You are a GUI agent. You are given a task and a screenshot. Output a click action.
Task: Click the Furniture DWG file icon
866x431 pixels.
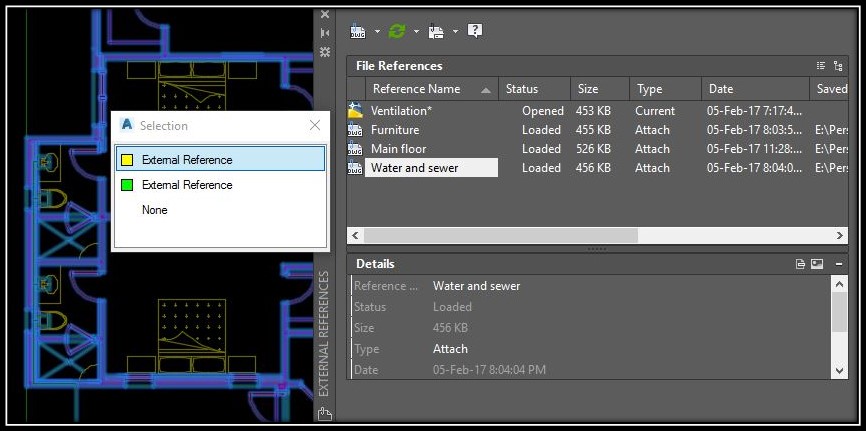click(355, 130)
